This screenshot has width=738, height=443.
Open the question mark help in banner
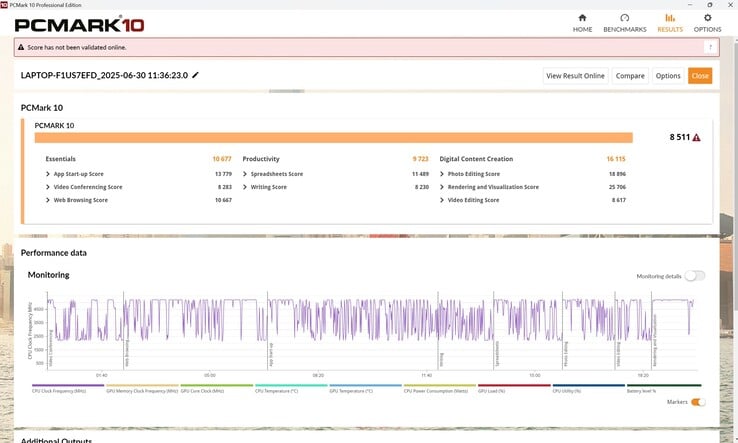710,47
